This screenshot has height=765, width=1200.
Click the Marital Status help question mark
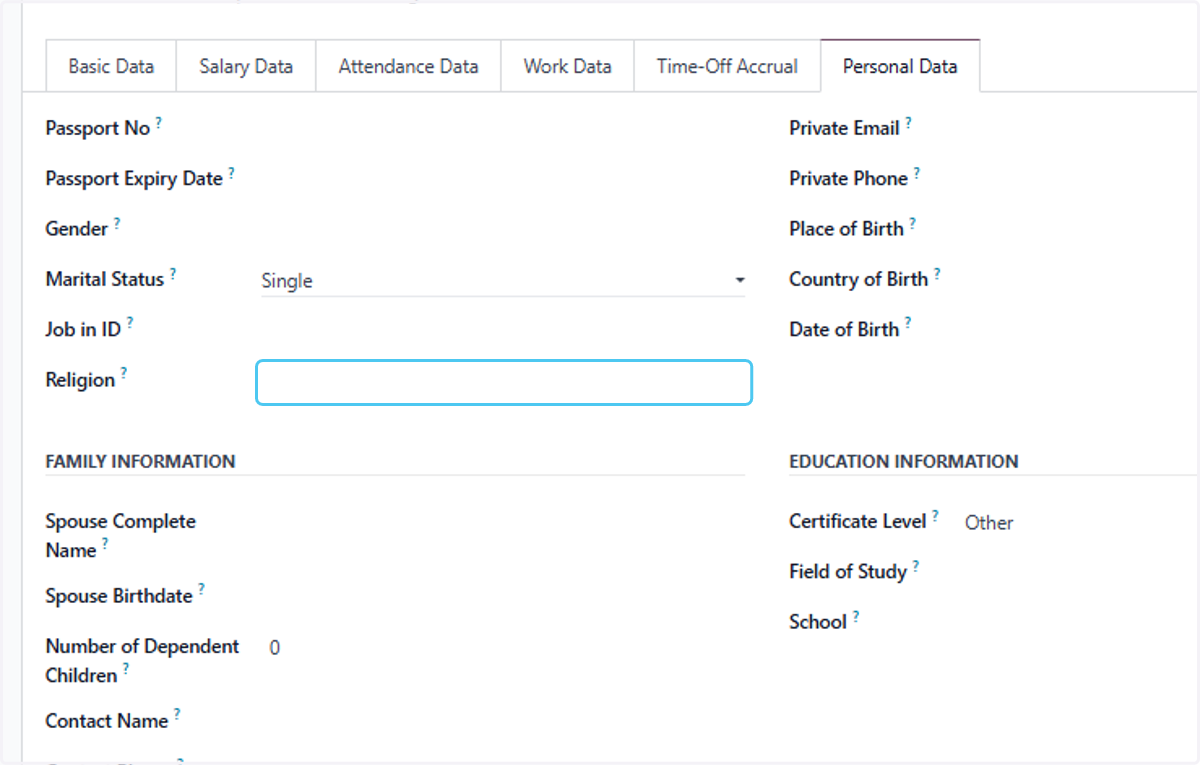(x=172, y=272)
